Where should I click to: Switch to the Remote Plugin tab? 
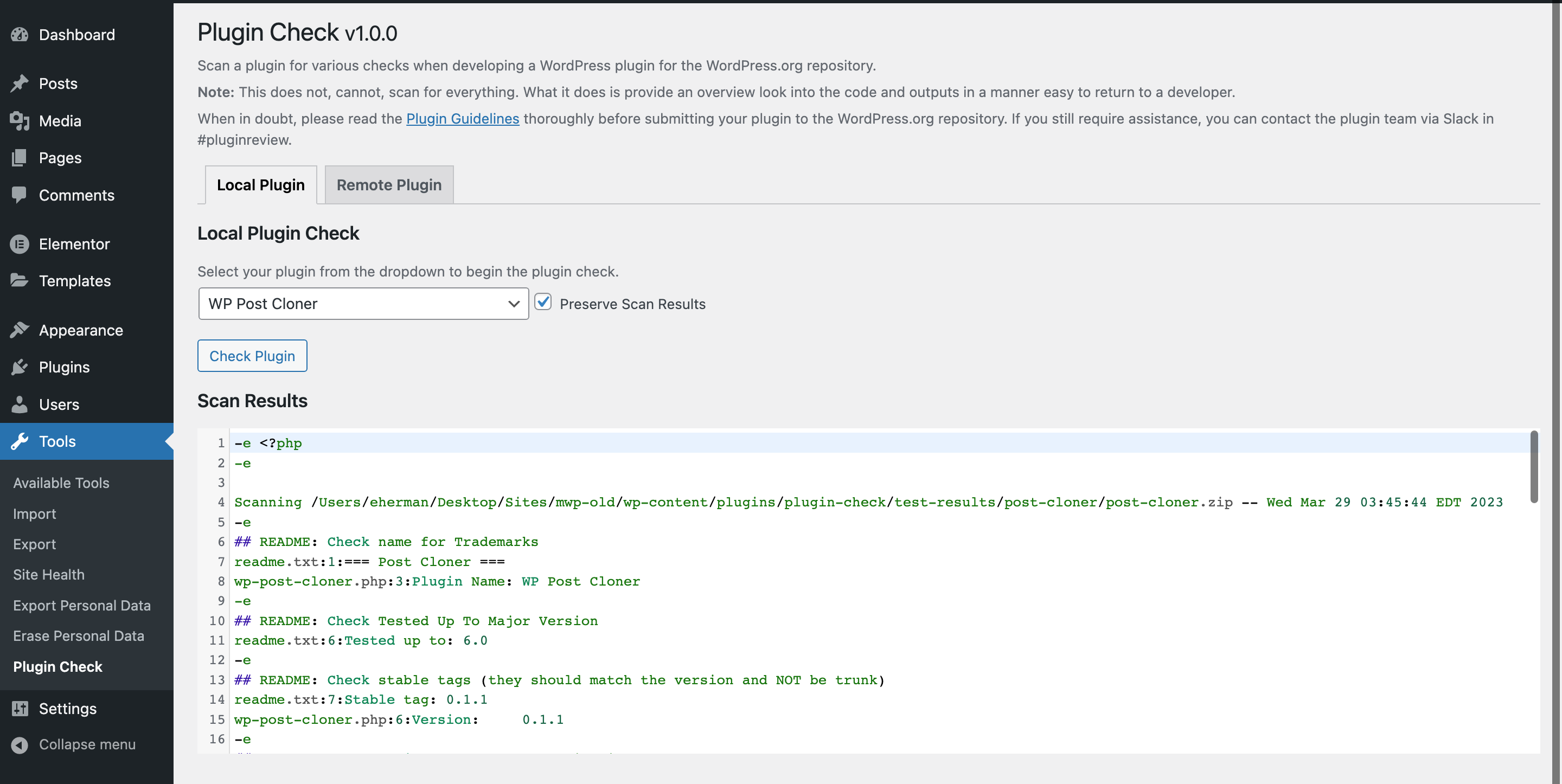[389, 185]
